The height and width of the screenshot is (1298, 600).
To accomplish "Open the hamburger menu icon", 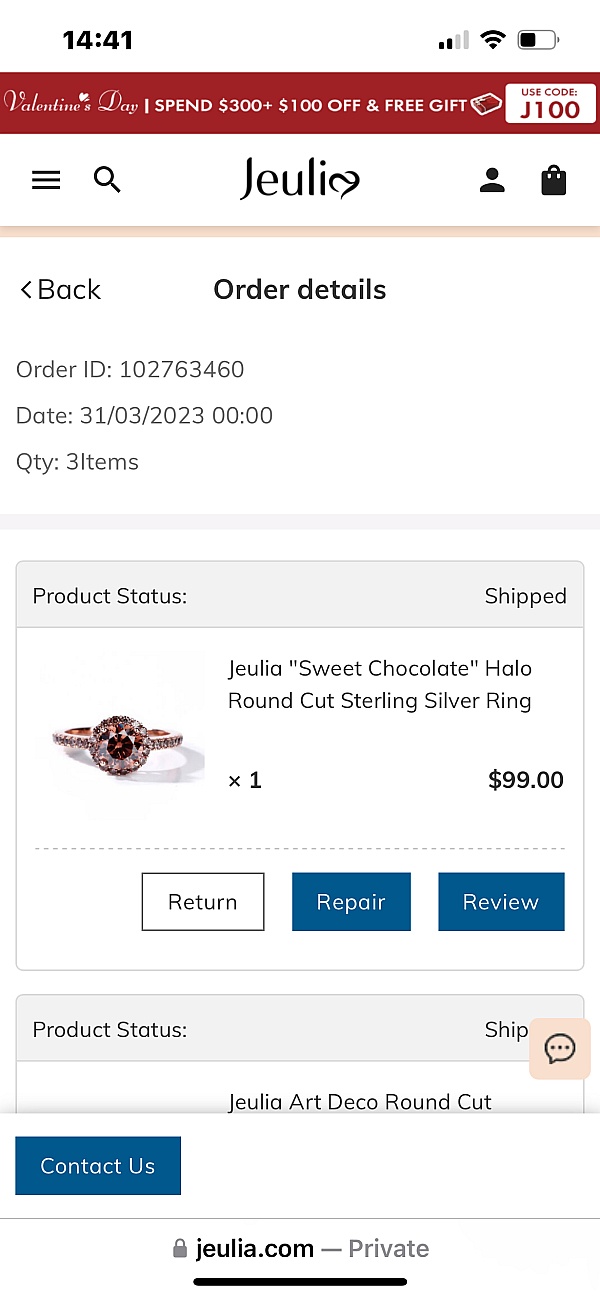I will [x=46, y=180].
